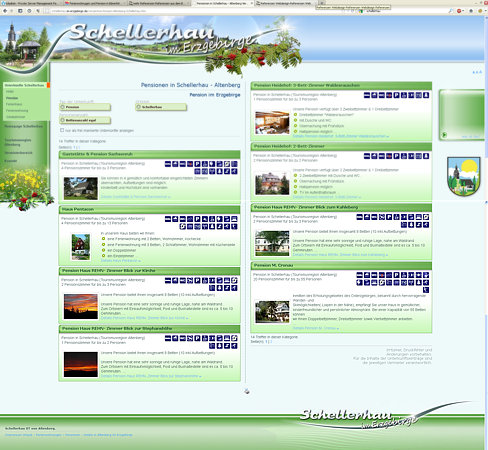Select Hotel in the left sidebar menu
The image size is (488, 450).
tap(10, 92)
